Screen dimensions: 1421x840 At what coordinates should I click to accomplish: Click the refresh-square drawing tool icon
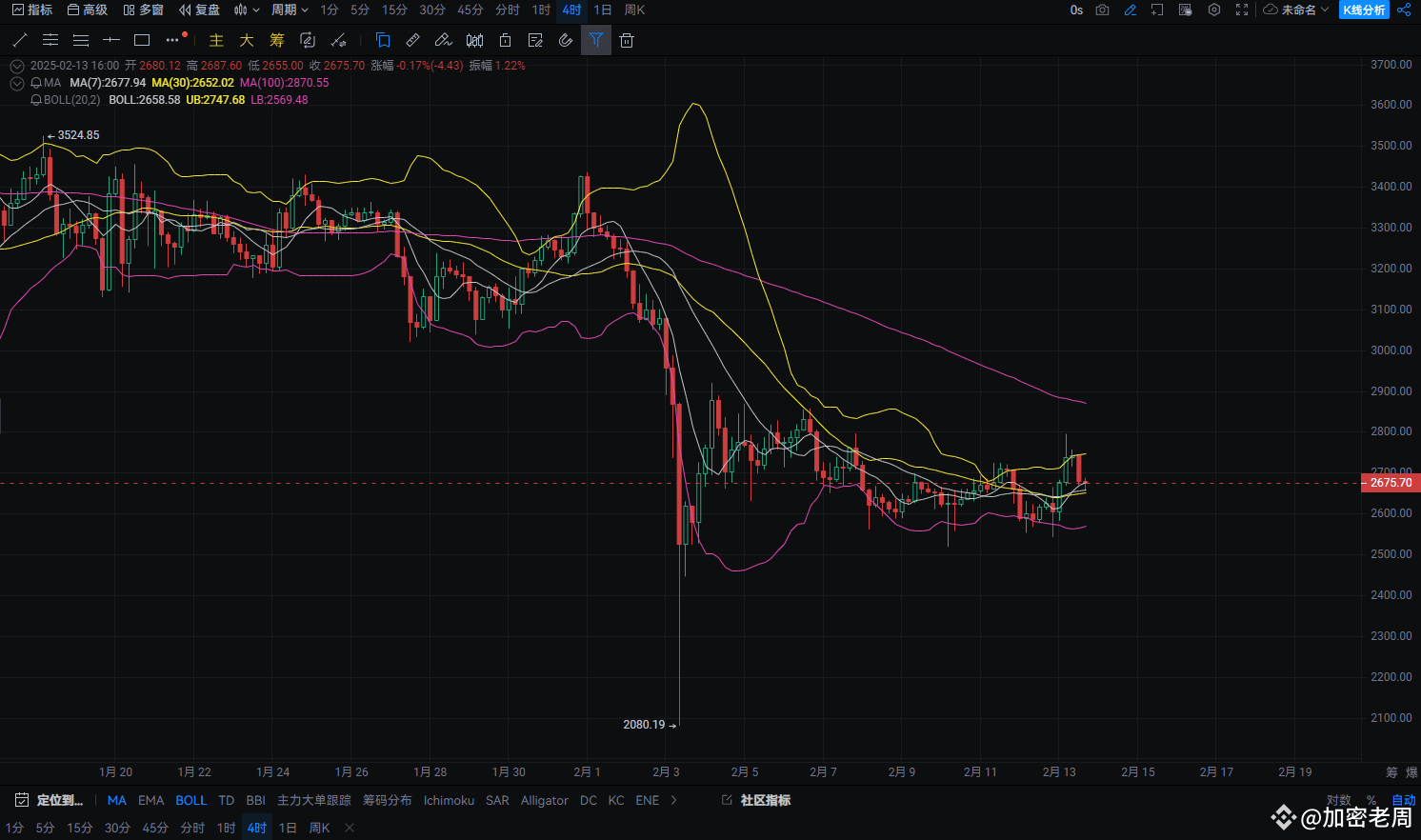(308, 40)
